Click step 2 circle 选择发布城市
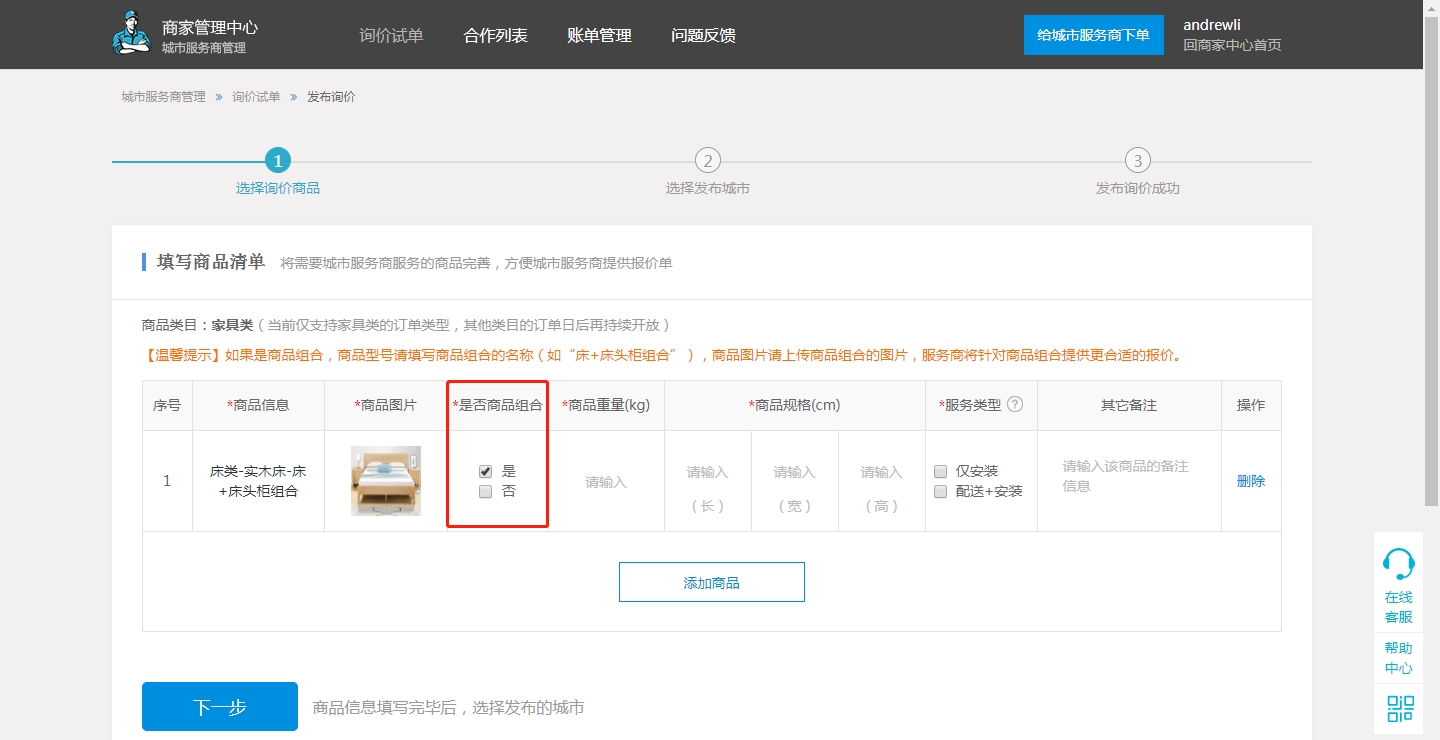The width and height of the screenshot is (1440, 740). coord(708,160)
